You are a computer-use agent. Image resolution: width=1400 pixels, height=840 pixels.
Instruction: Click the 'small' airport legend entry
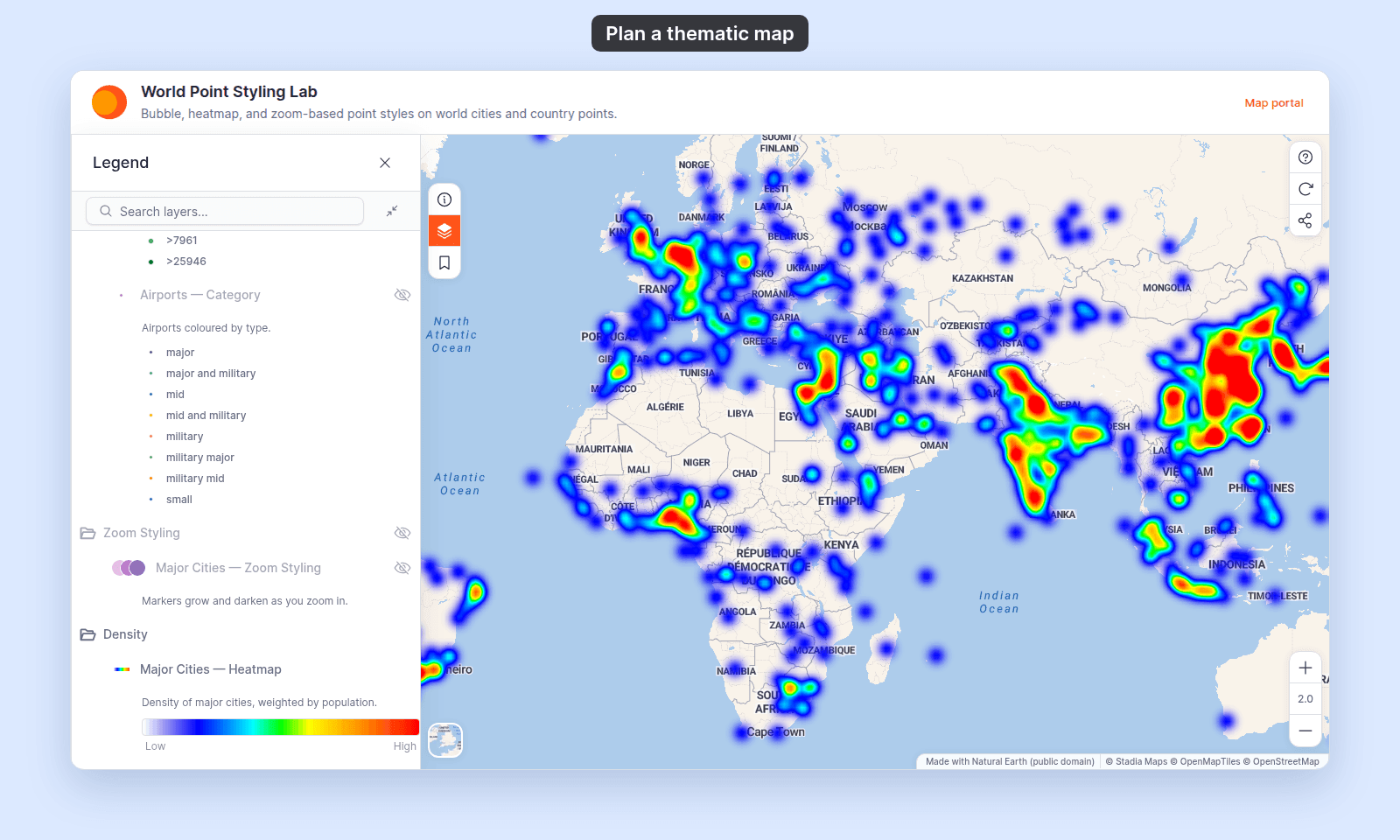pyautogui.click(x=179, y=500)
